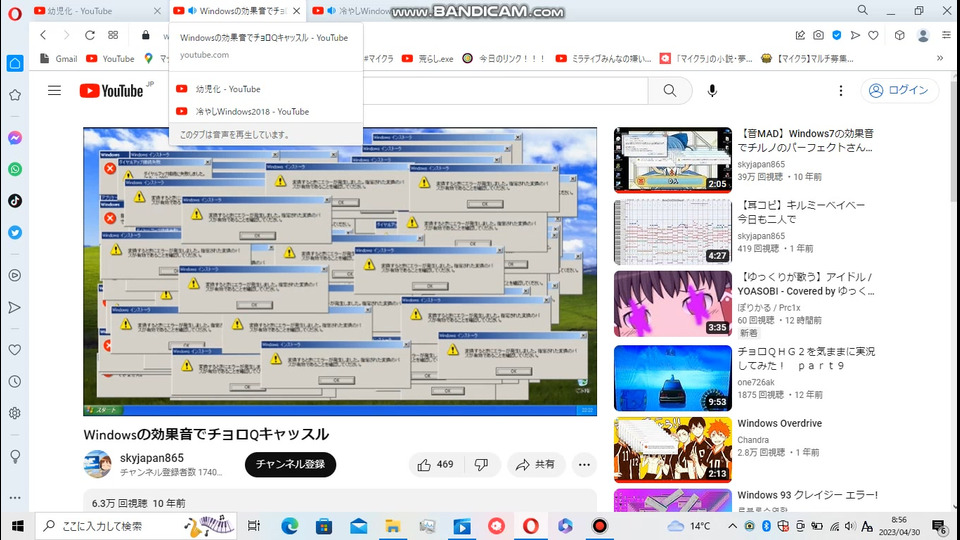Open the YouTube bookmark in bookmarks bar

click(110, 59)
